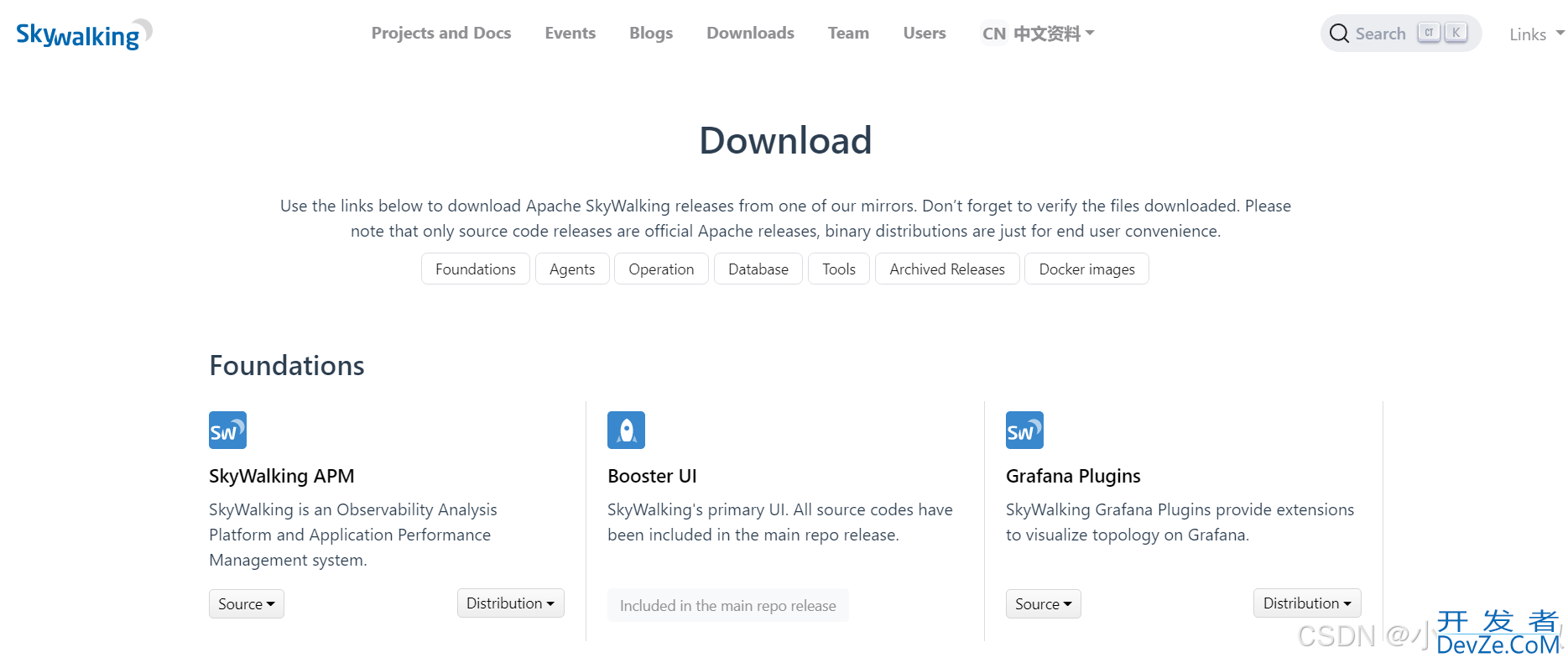Open SkyWalking APM Source dropdown

pyautogui.click(x=247, y=603)
